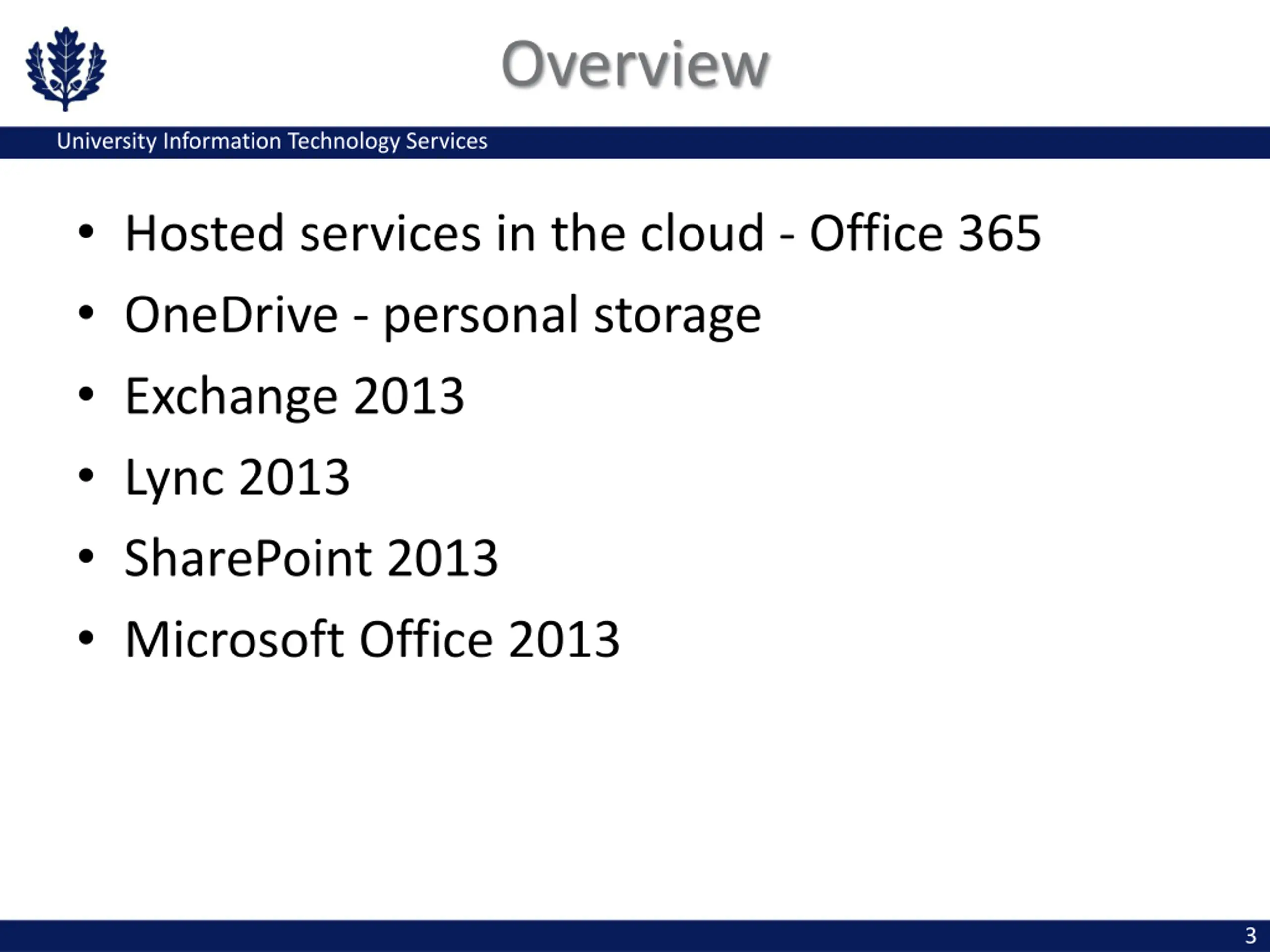
Task: Click the bullet dot before Hosted services
Action: point(86,232)
